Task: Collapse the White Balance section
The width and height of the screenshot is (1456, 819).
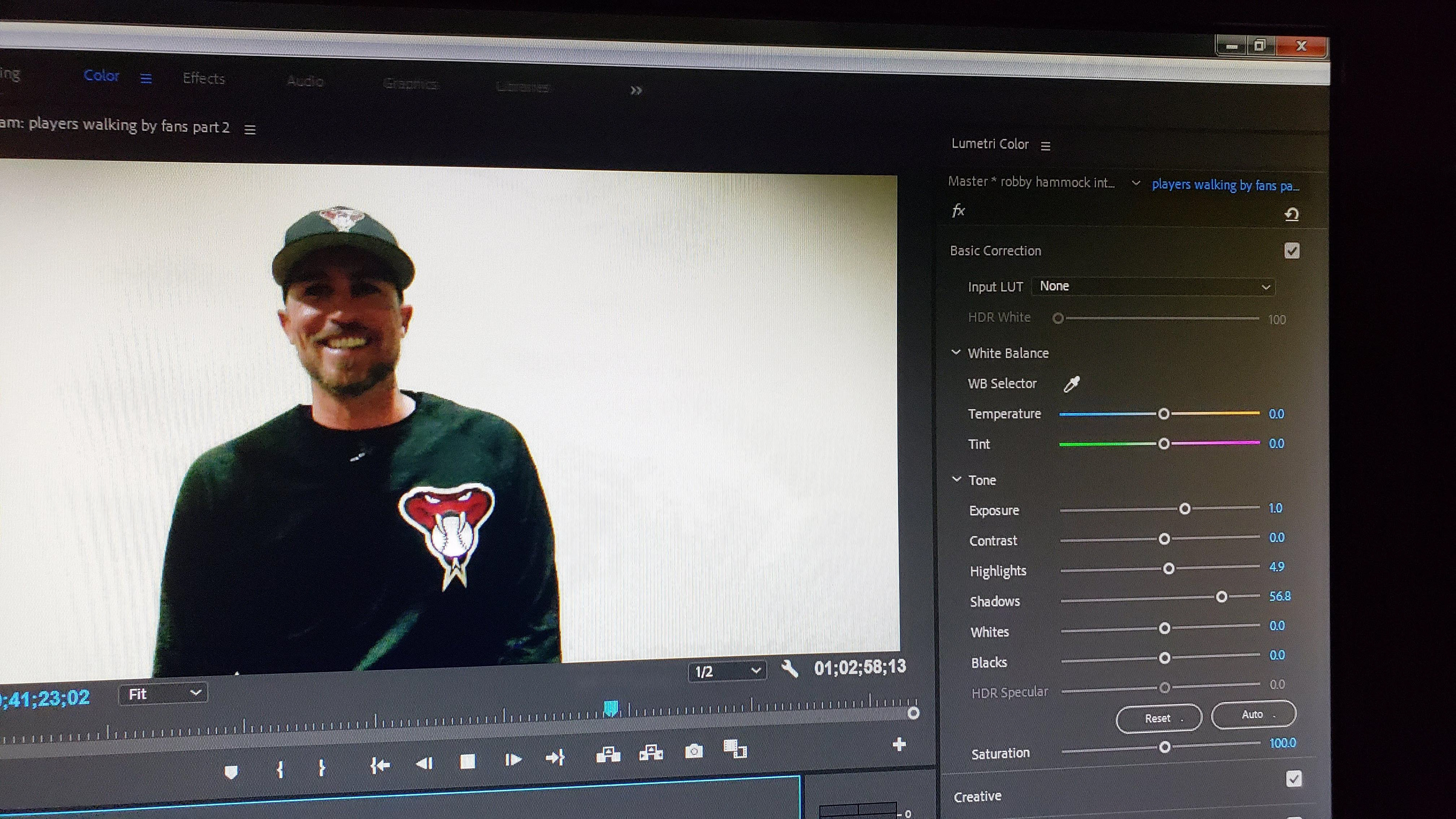Action: tap(956, 352)
